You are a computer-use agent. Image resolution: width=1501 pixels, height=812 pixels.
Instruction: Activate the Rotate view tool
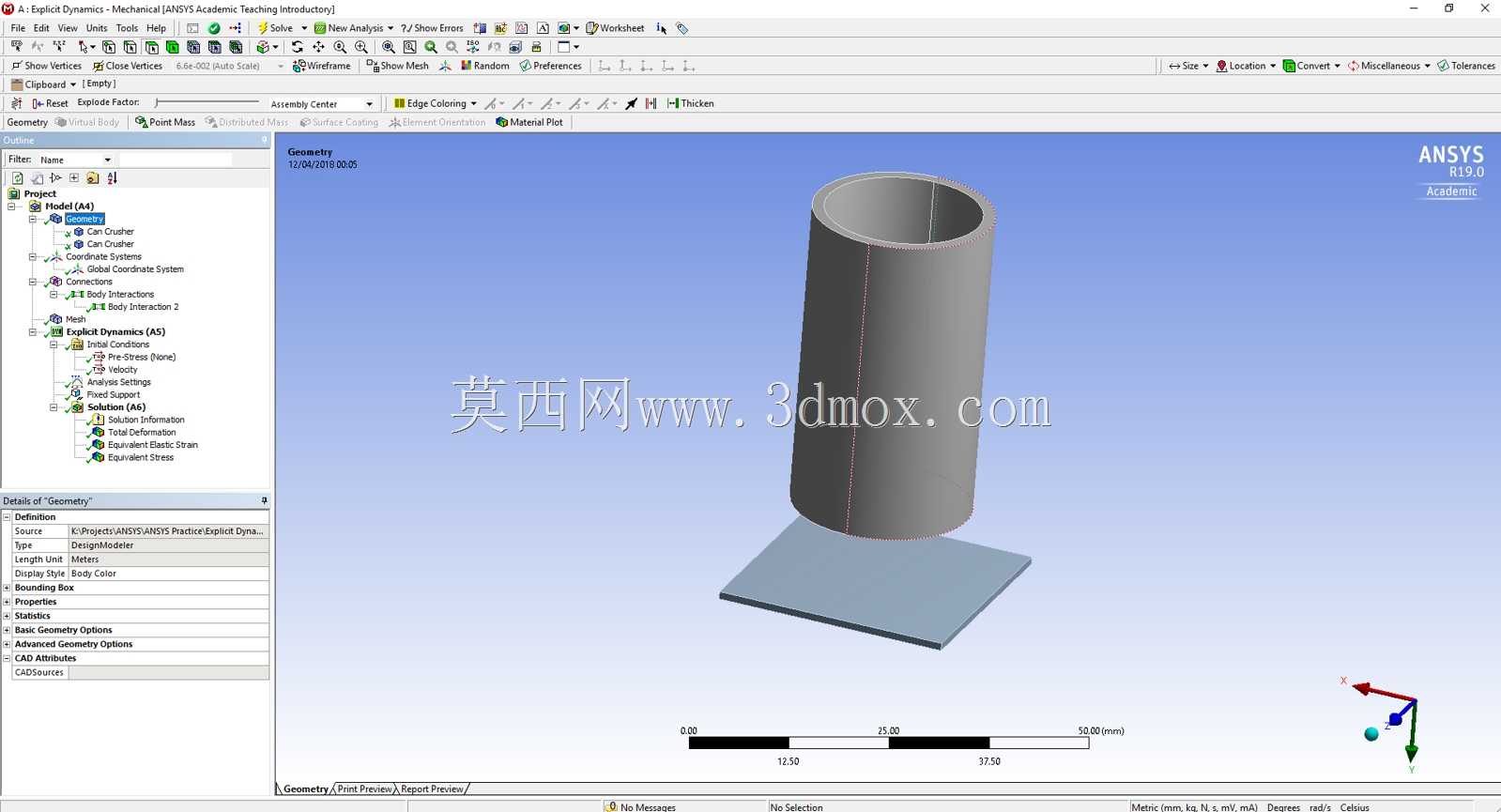point(298,47)
